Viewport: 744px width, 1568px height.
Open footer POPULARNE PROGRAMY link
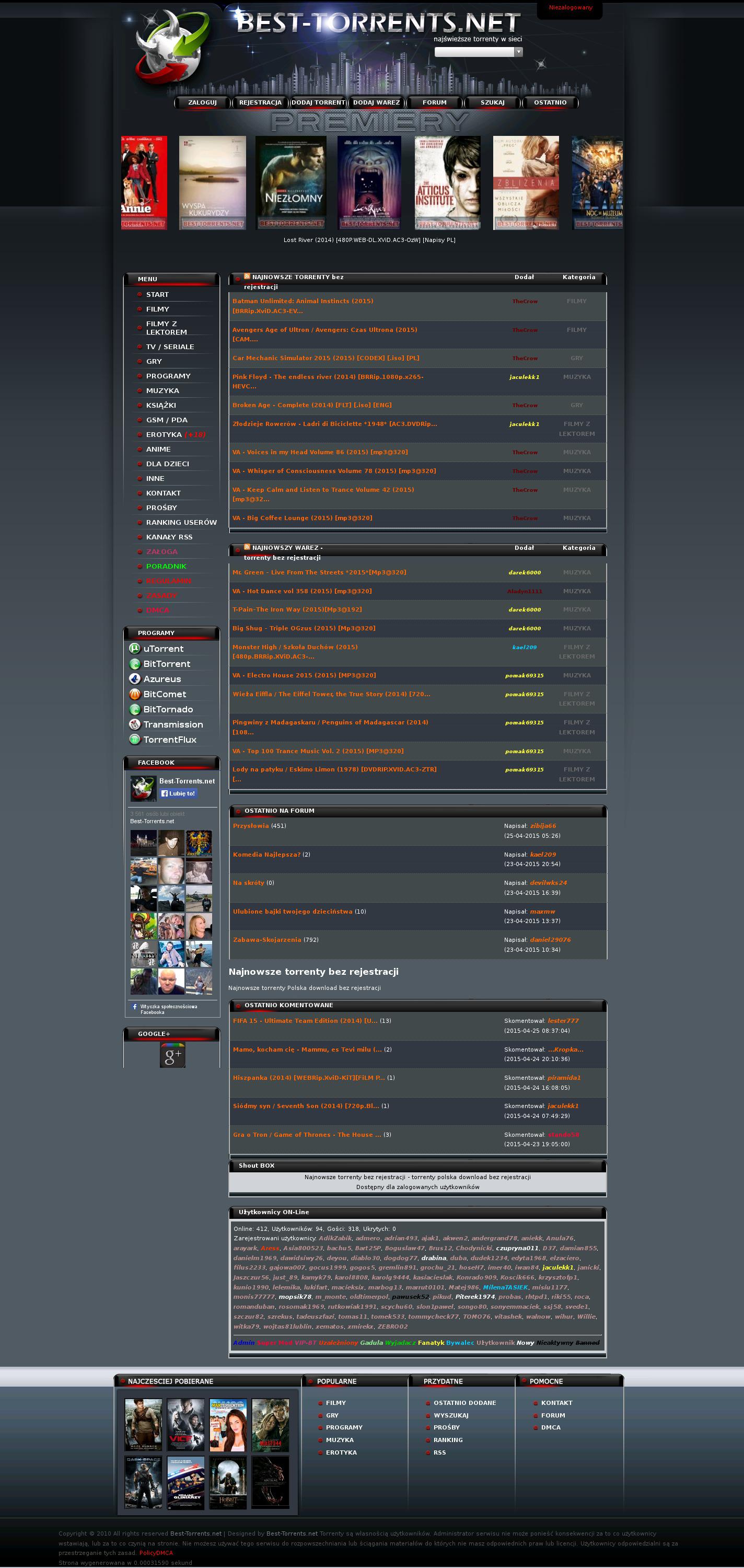tap(344, 1427)
